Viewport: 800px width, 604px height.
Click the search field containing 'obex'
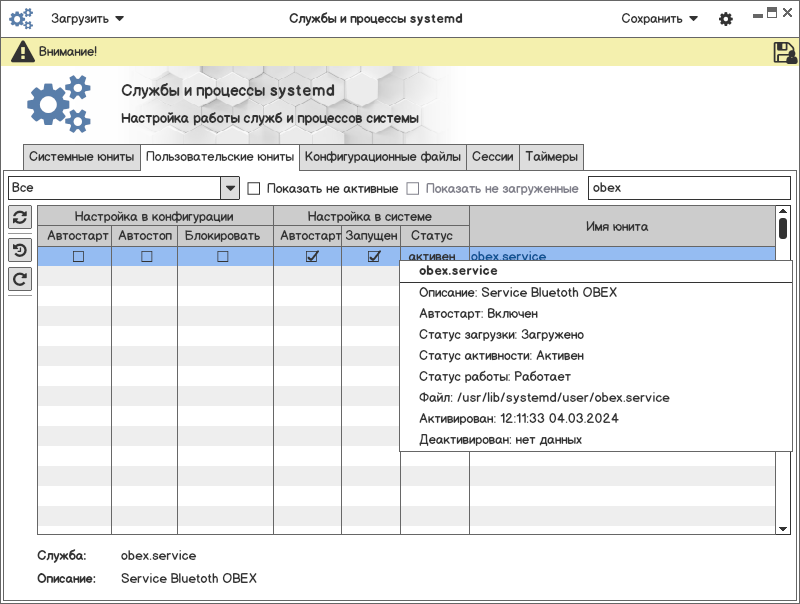(x=688, y=188)
